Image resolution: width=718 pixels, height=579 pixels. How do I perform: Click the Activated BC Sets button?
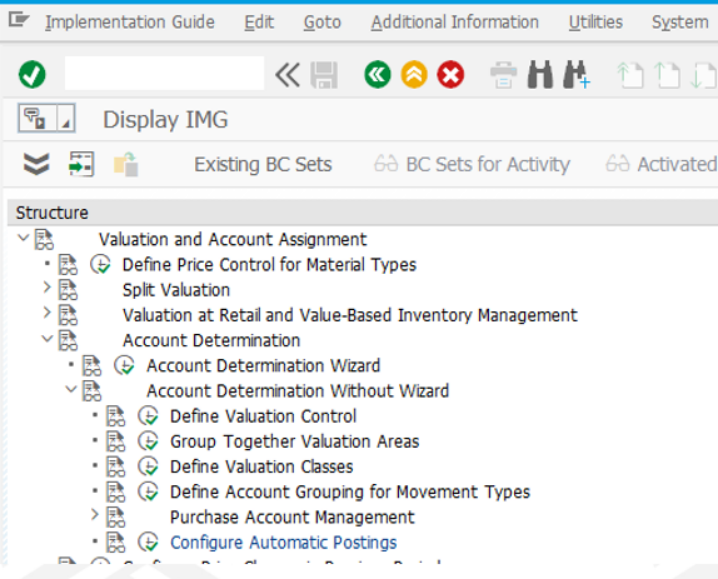[661, 164]
